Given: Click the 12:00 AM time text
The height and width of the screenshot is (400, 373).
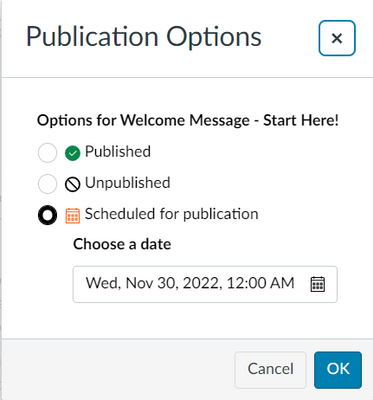Looking at the screenshot, I should coord(260,283).
